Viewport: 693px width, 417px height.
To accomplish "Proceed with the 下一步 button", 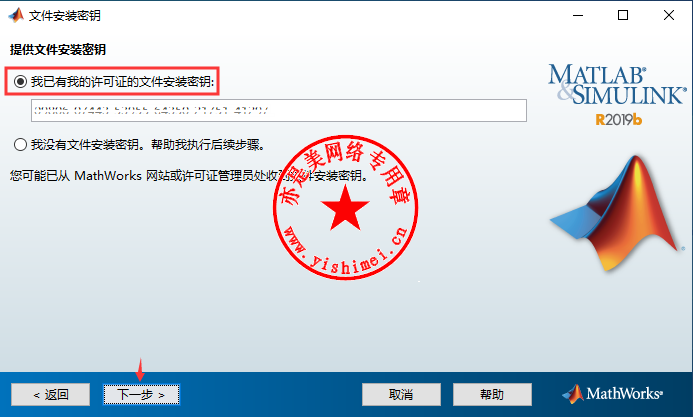I will pos(141,394).
